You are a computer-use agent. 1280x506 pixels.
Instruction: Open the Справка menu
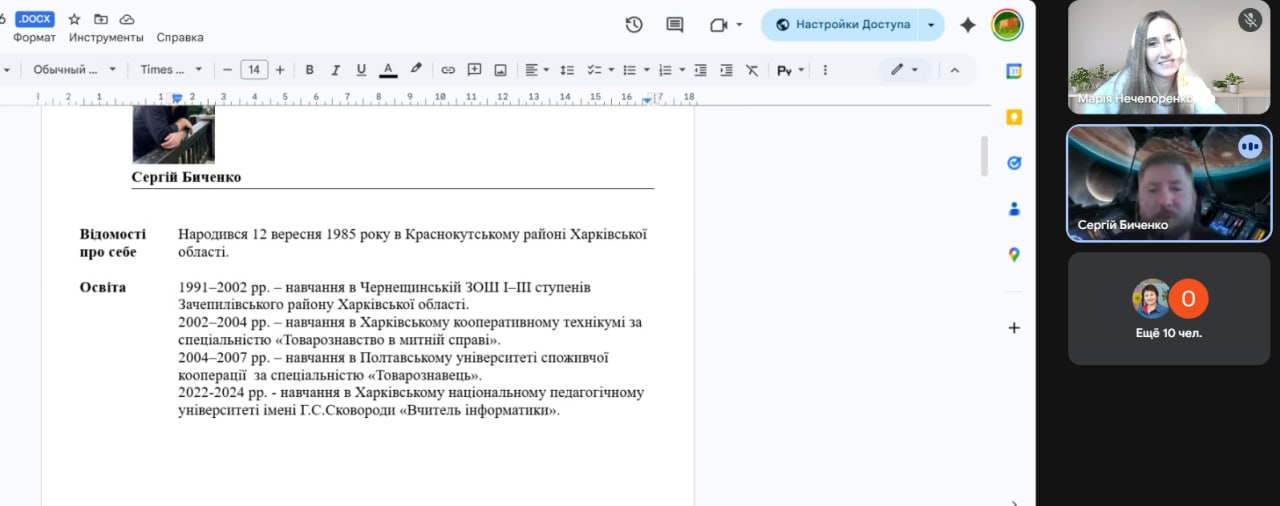(x=180, y=38)
